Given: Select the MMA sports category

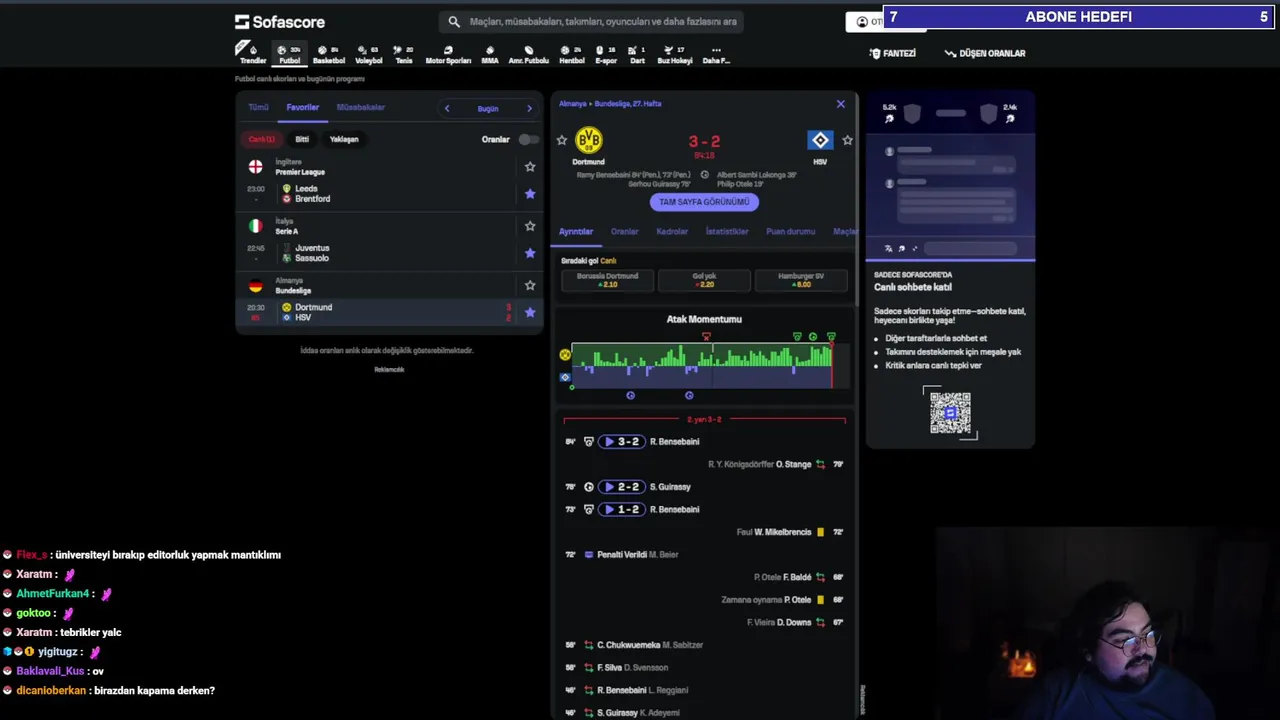Looking at the screenshot, I should coord(489,54).
